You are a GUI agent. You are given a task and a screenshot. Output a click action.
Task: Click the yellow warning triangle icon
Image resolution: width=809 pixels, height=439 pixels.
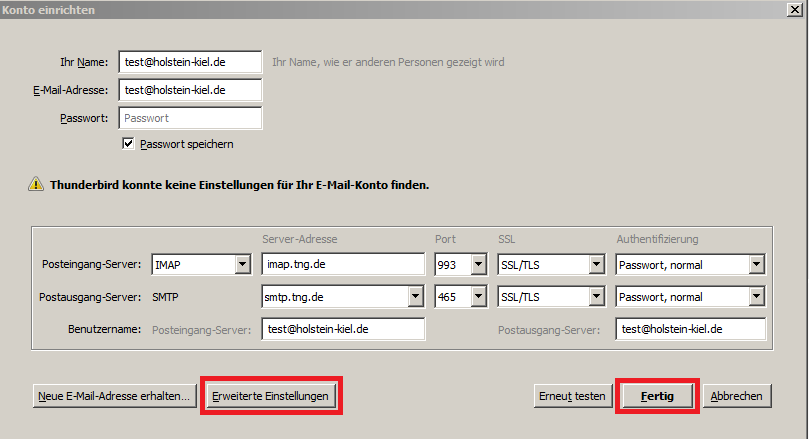(36, 184)
